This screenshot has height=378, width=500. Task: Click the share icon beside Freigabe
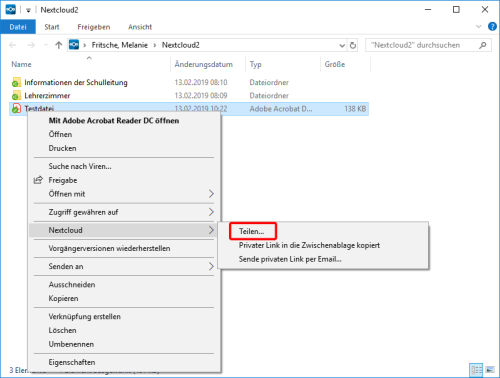[38, 180]
